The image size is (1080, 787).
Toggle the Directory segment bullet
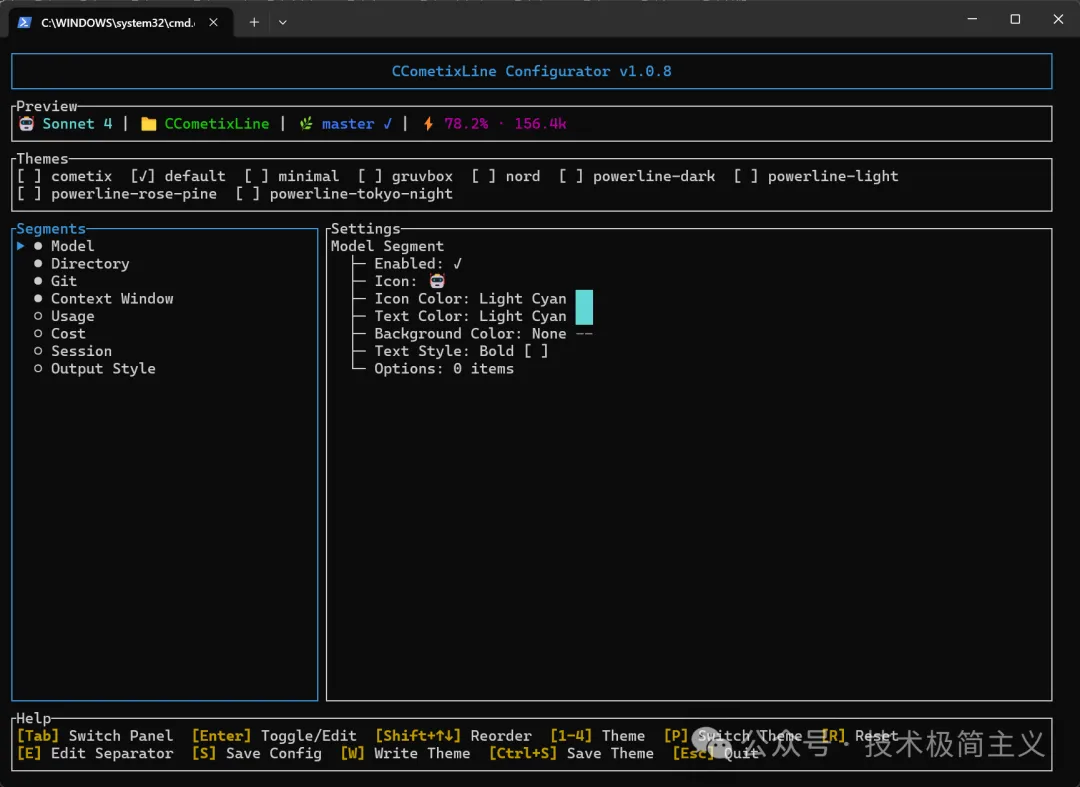(x=38, y=263)
